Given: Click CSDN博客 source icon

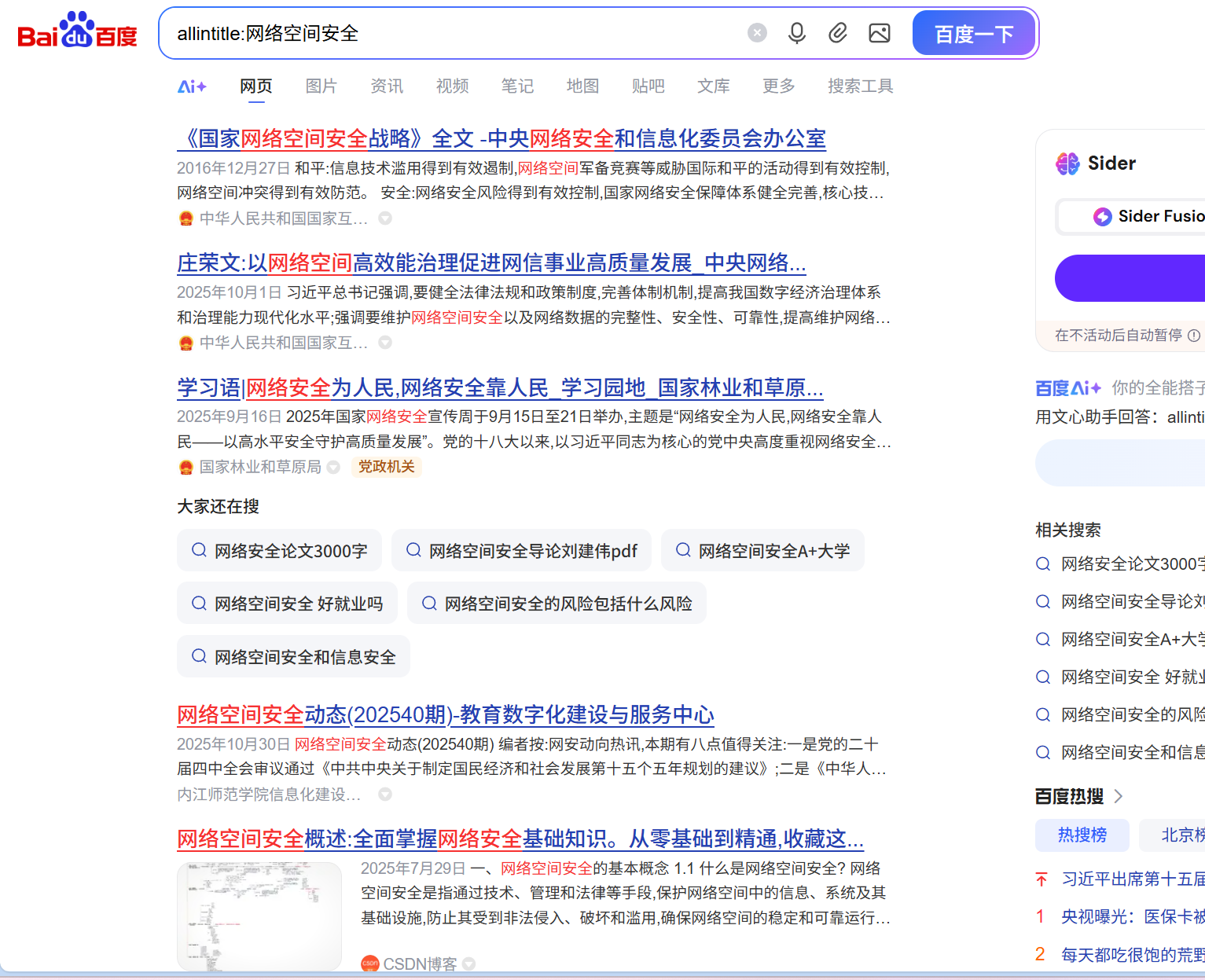Looking at the screenshot, I should [370, 963].
